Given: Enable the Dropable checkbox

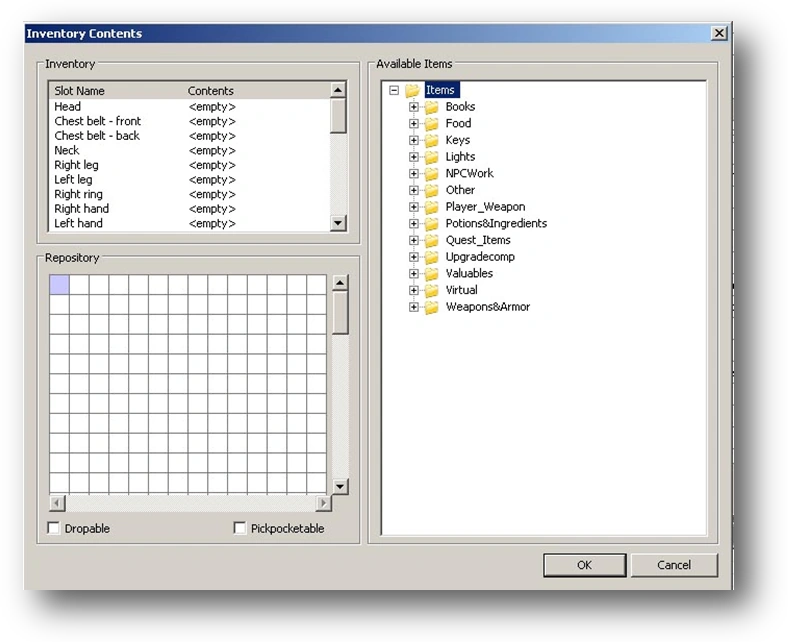Looking at the screenshot, I should coord(53,528).
